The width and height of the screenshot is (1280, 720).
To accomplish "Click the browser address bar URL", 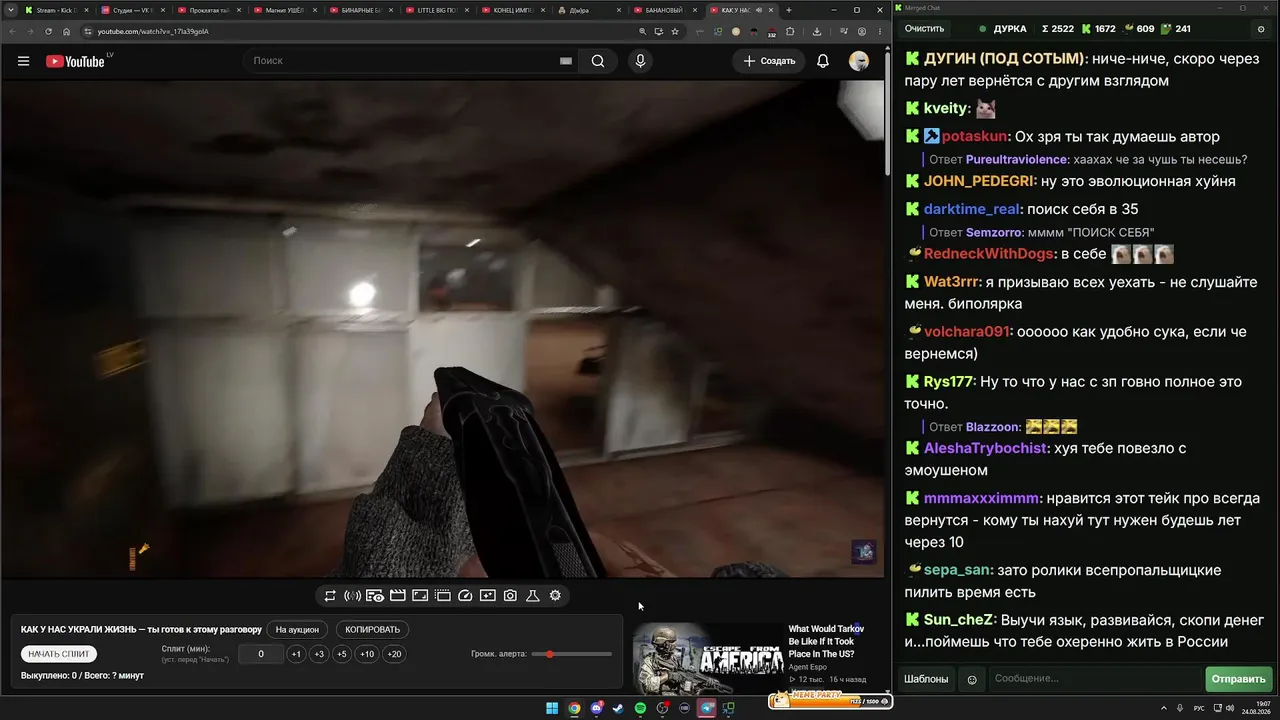I will point(153,31).
